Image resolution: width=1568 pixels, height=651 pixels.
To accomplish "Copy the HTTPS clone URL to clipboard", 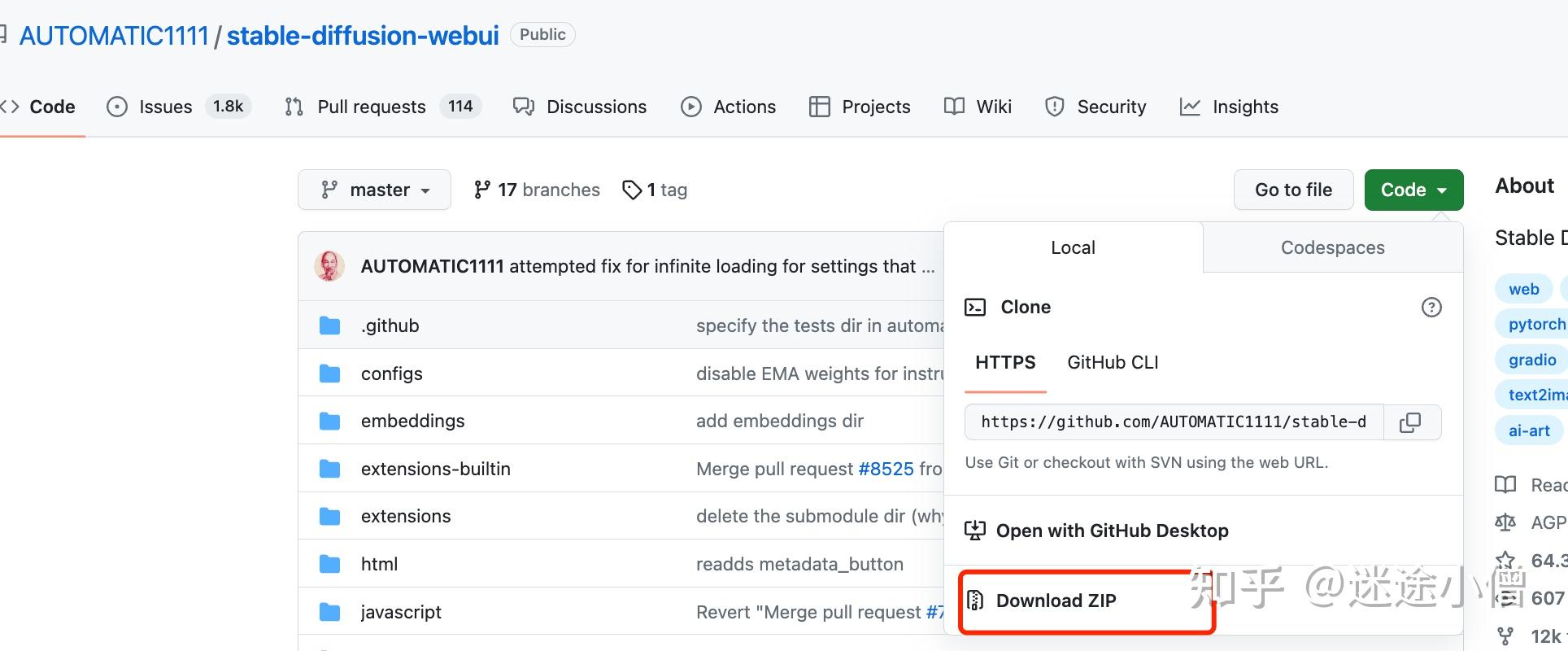I will pos(1410,422).
